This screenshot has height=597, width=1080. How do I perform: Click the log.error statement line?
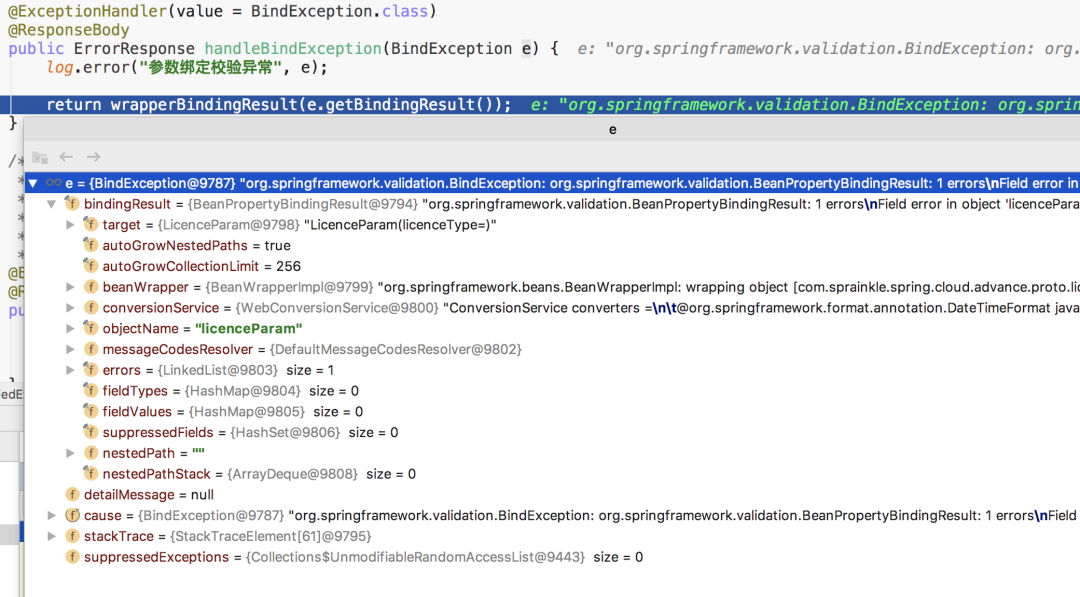tap(187, 67)
